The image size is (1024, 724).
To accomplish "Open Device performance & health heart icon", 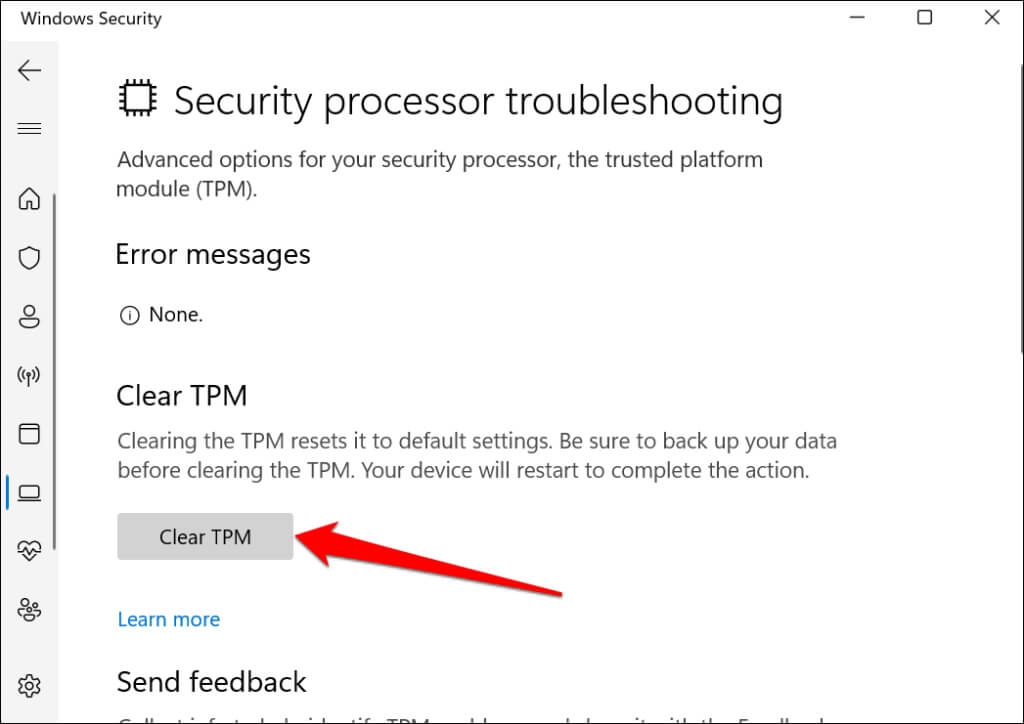I will pos(29,550).
